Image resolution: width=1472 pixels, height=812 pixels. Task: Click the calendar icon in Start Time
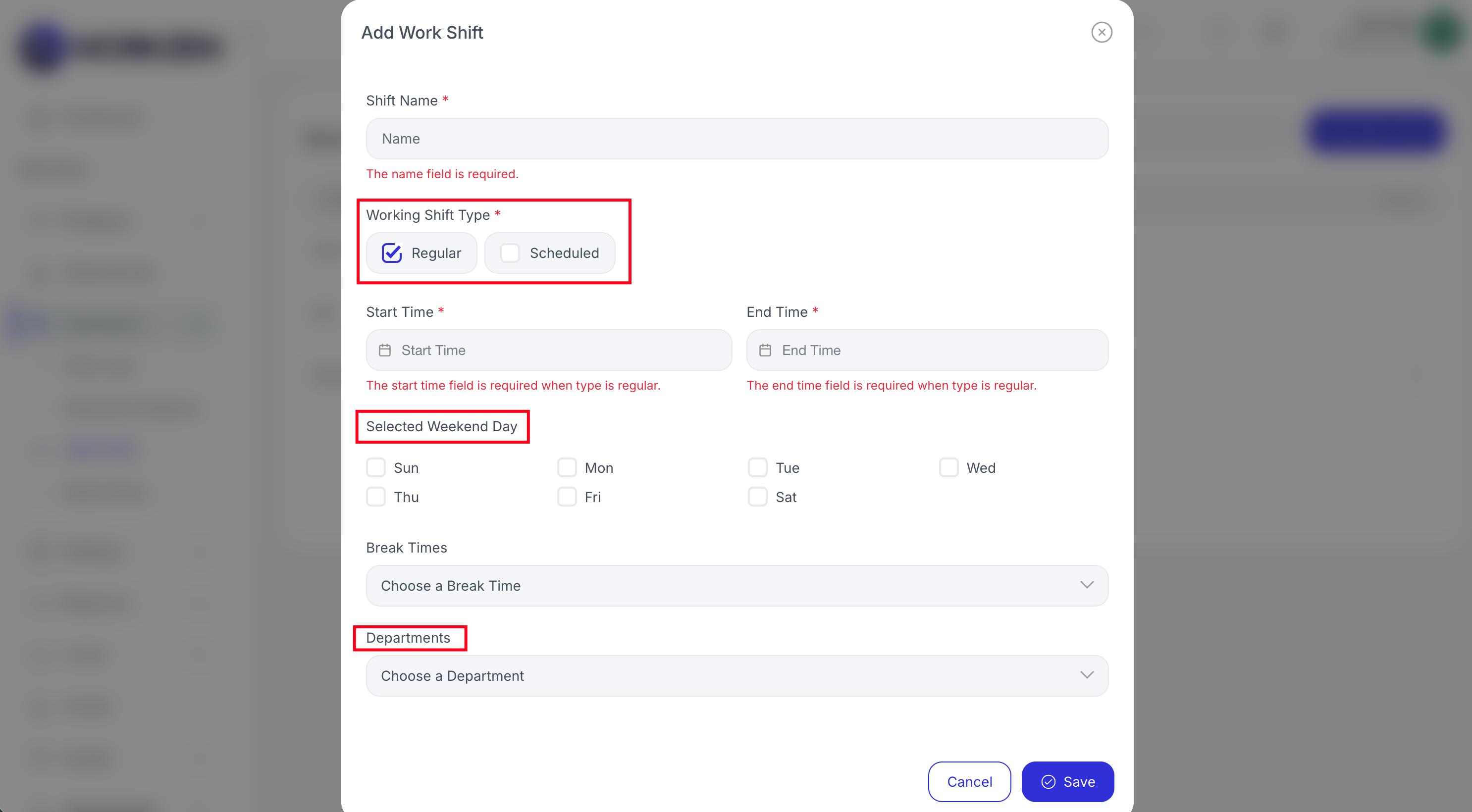pyautogui.click(x=384, y=350)
